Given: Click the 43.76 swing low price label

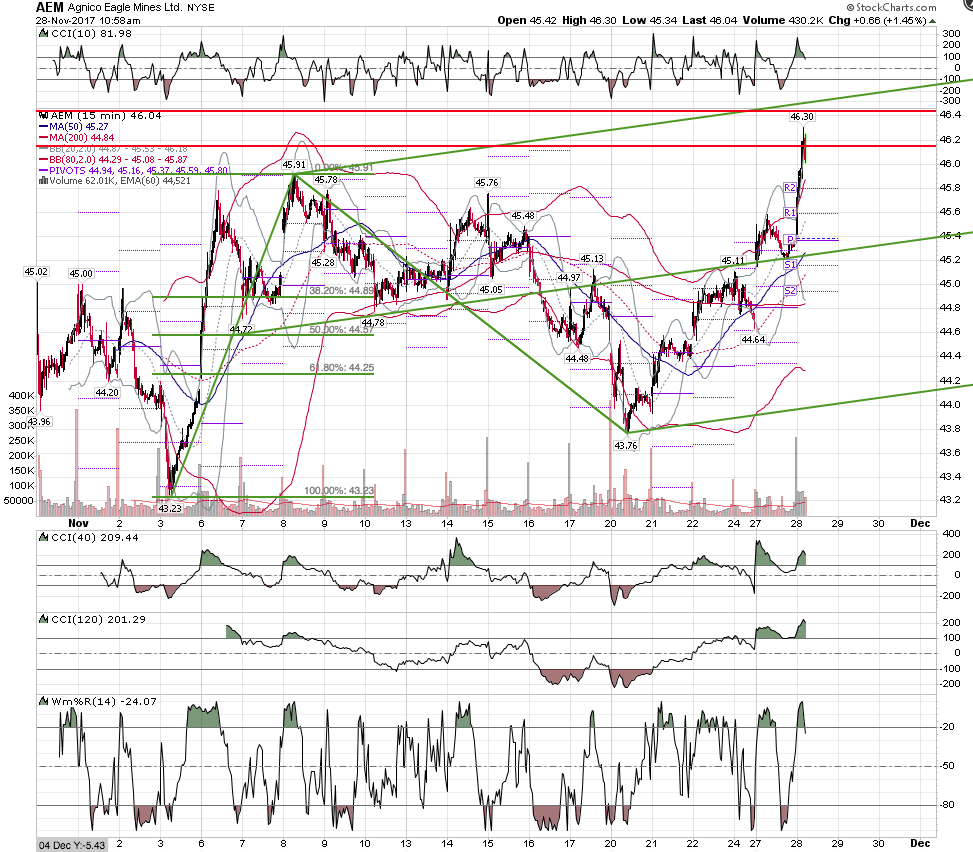Looking at the screenshot, I should point(626,446).
